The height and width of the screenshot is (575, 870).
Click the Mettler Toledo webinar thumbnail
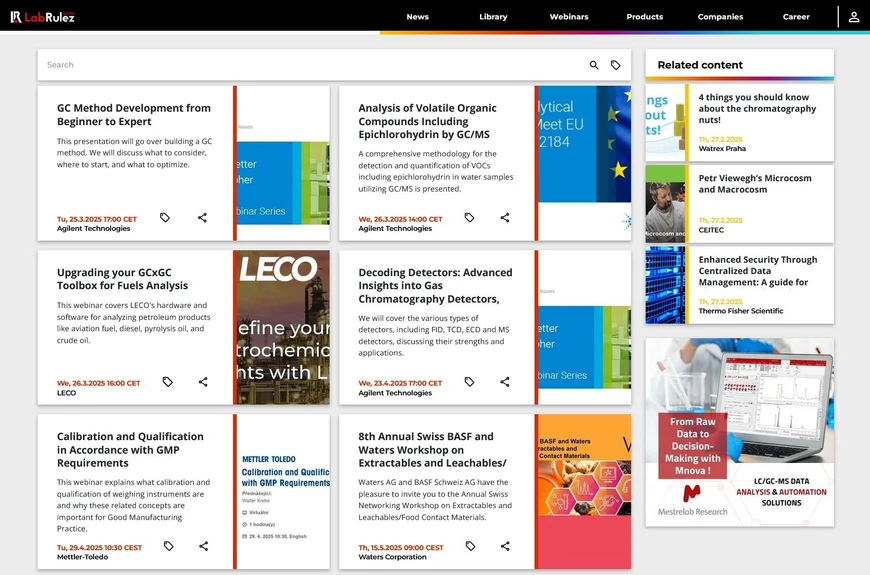[283, 491]
